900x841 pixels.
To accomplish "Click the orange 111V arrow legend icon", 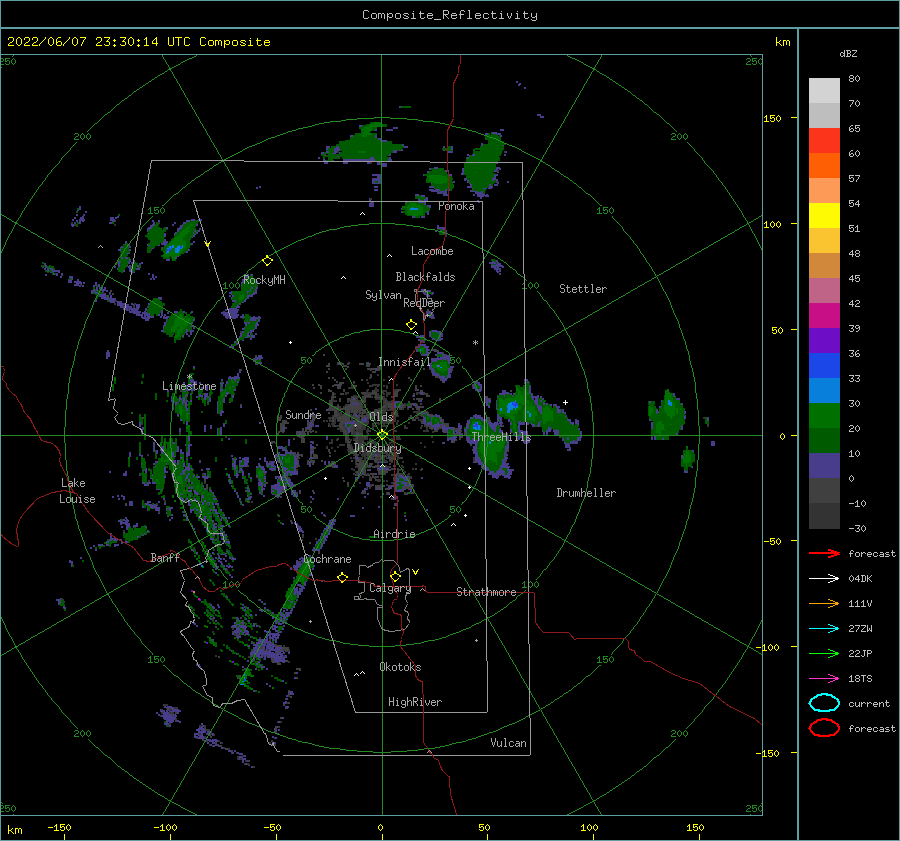I will click(824, 603).
